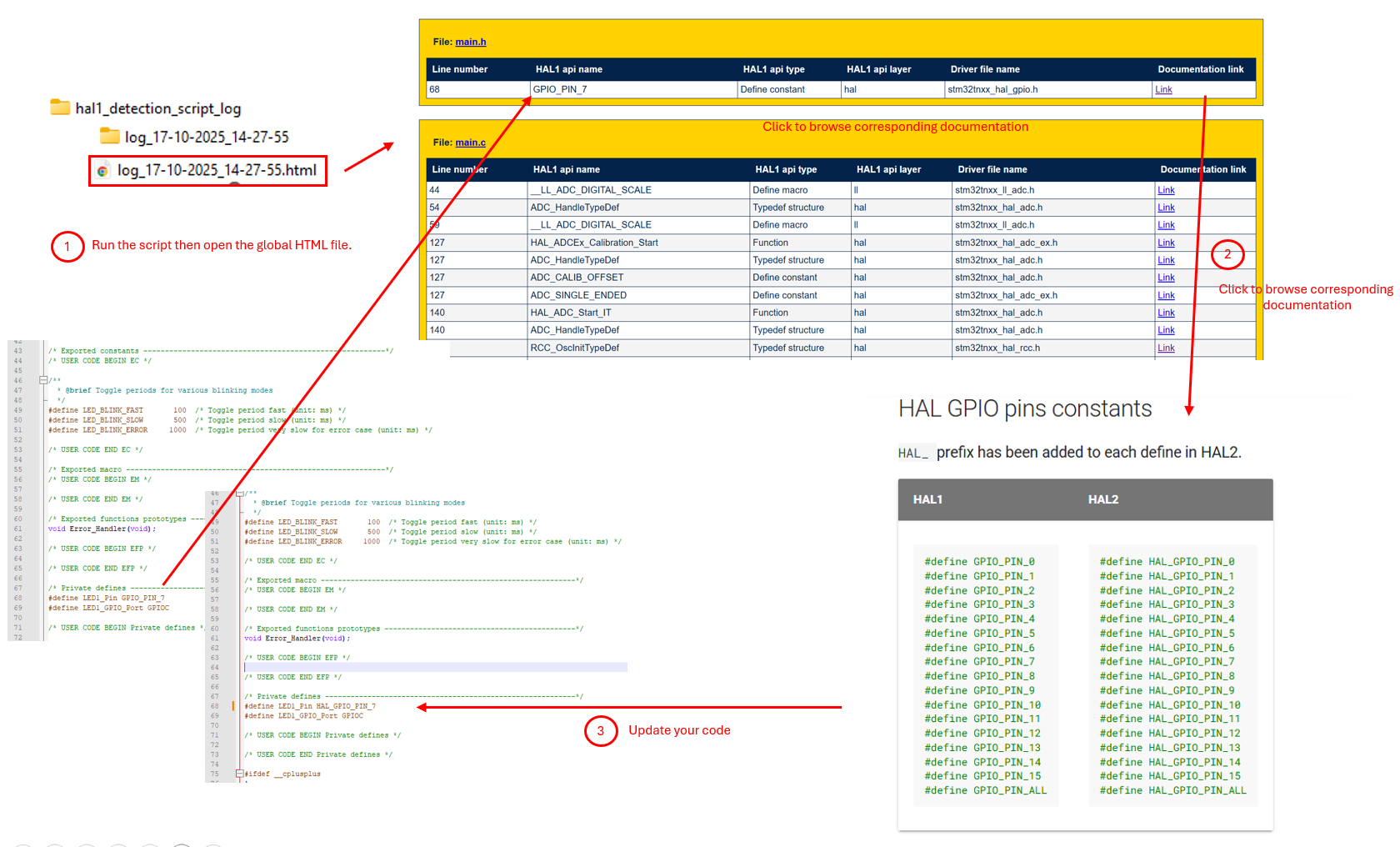Select the log_17-10-2025_14-27-55.html file name
Image resolution: width=1400 pixels, height=847 pixels.
tap(217, 171)
